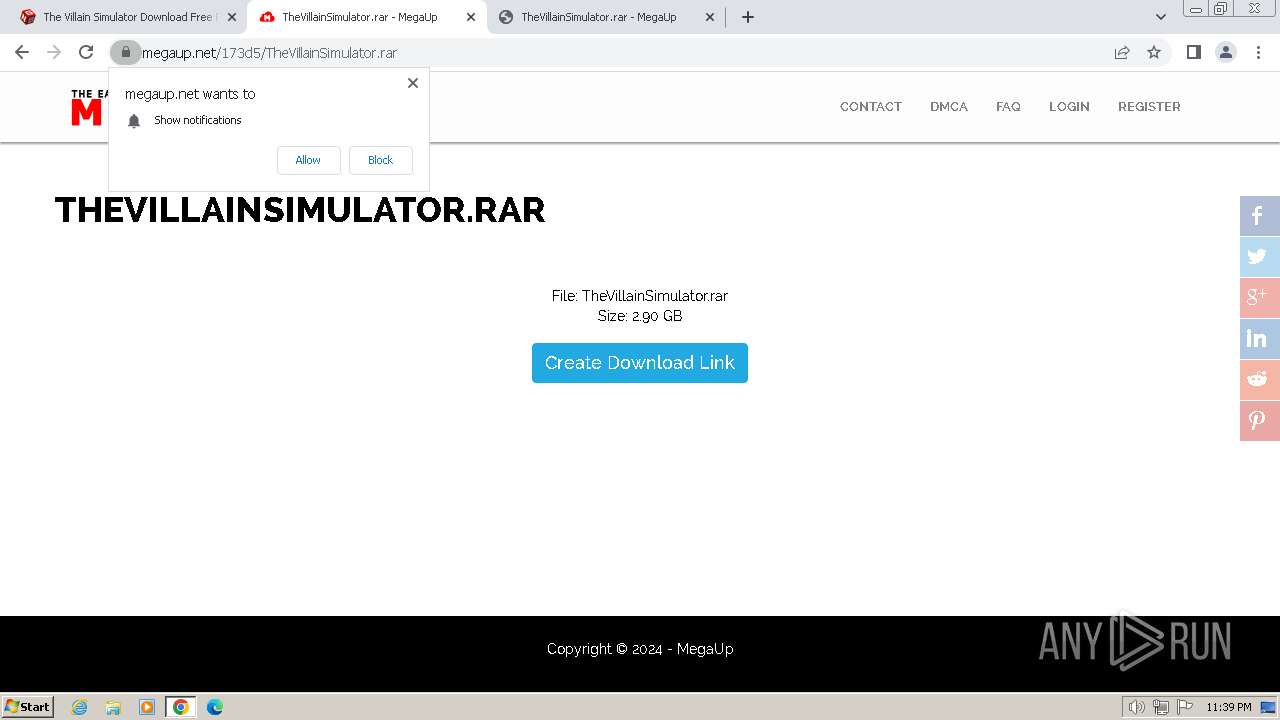Go back to previous page

point(22,52)
